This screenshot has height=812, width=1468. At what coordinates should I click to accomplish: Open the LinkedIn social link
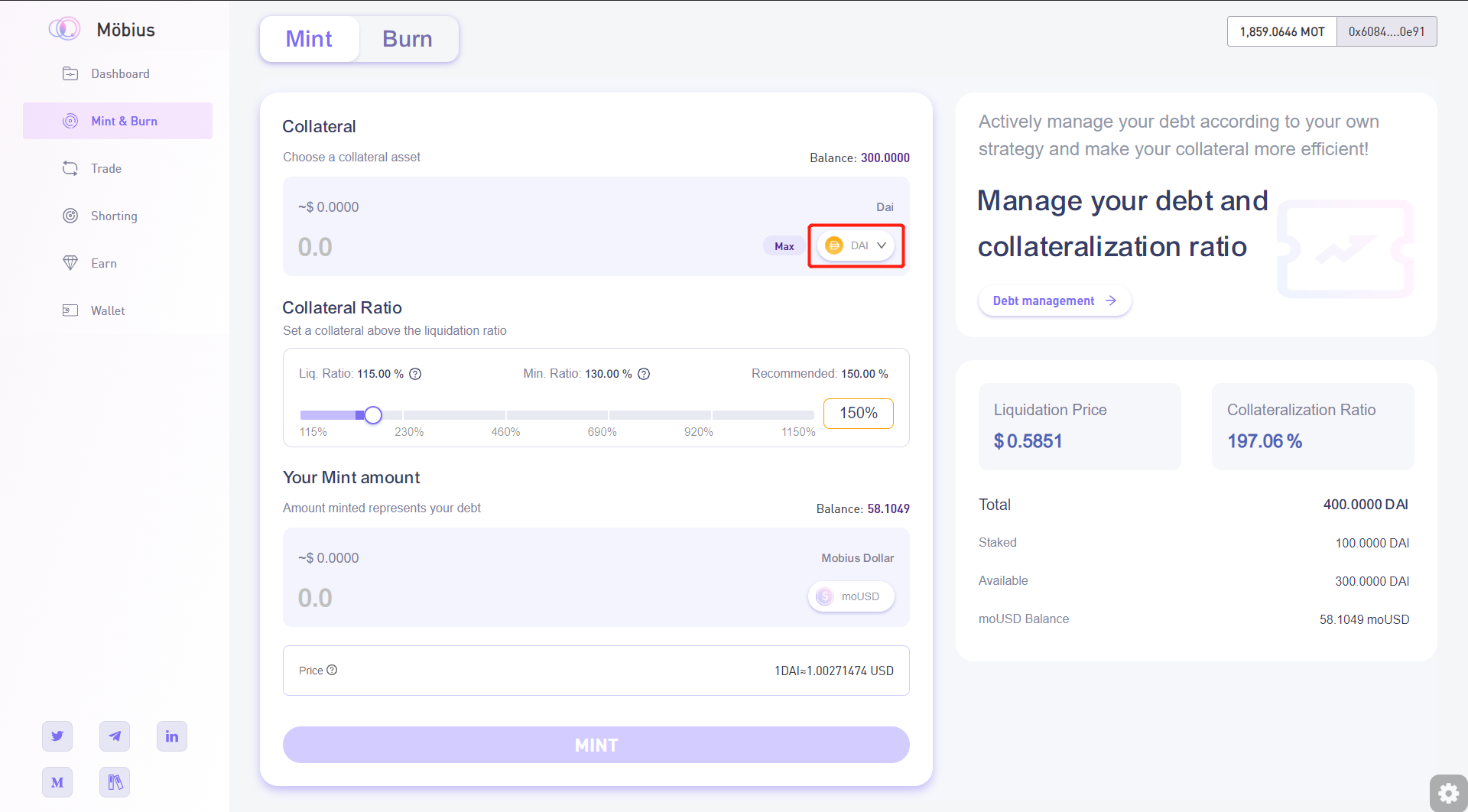click(172, 736)
